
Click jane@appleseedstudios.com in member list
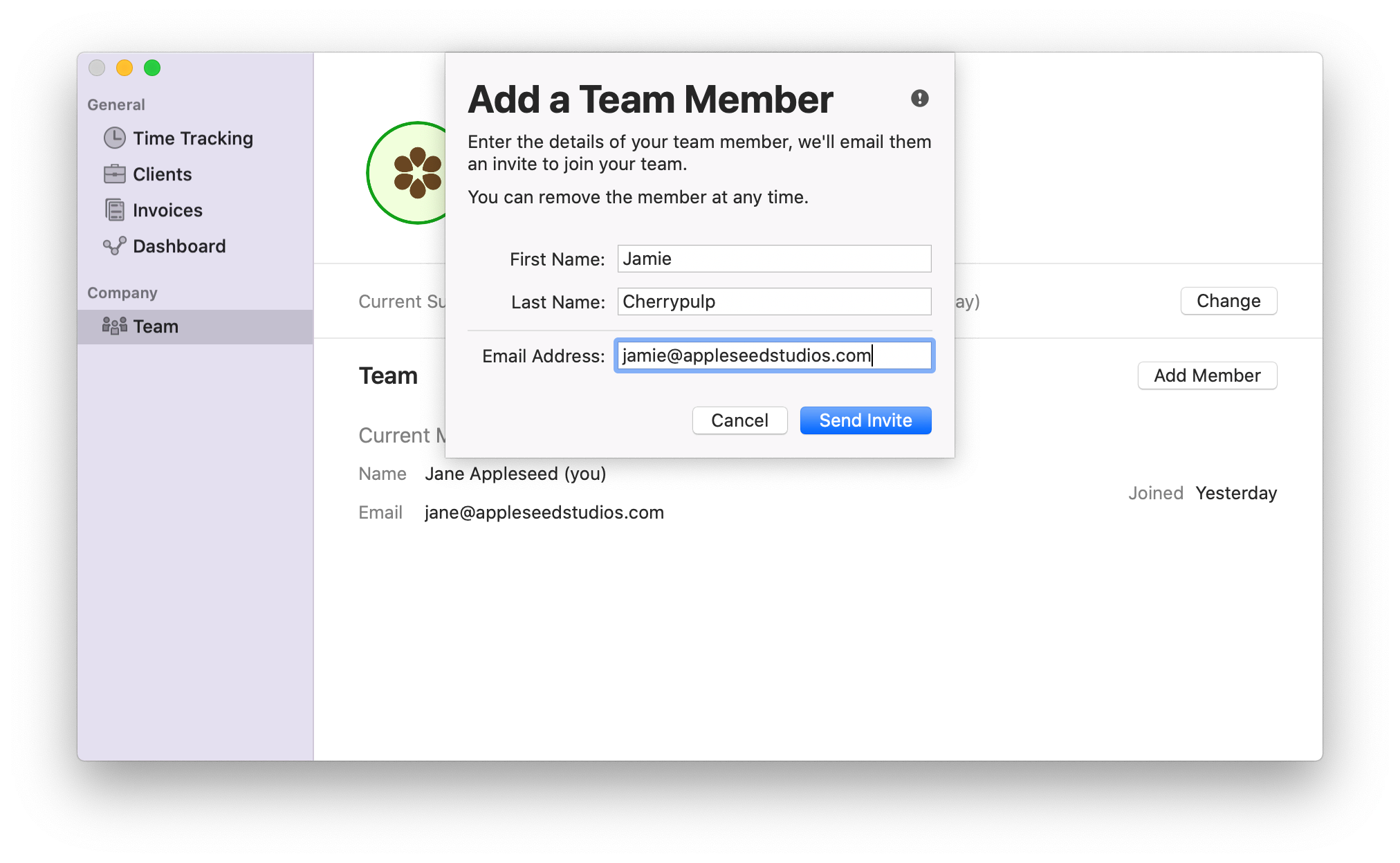coord(544,512)
